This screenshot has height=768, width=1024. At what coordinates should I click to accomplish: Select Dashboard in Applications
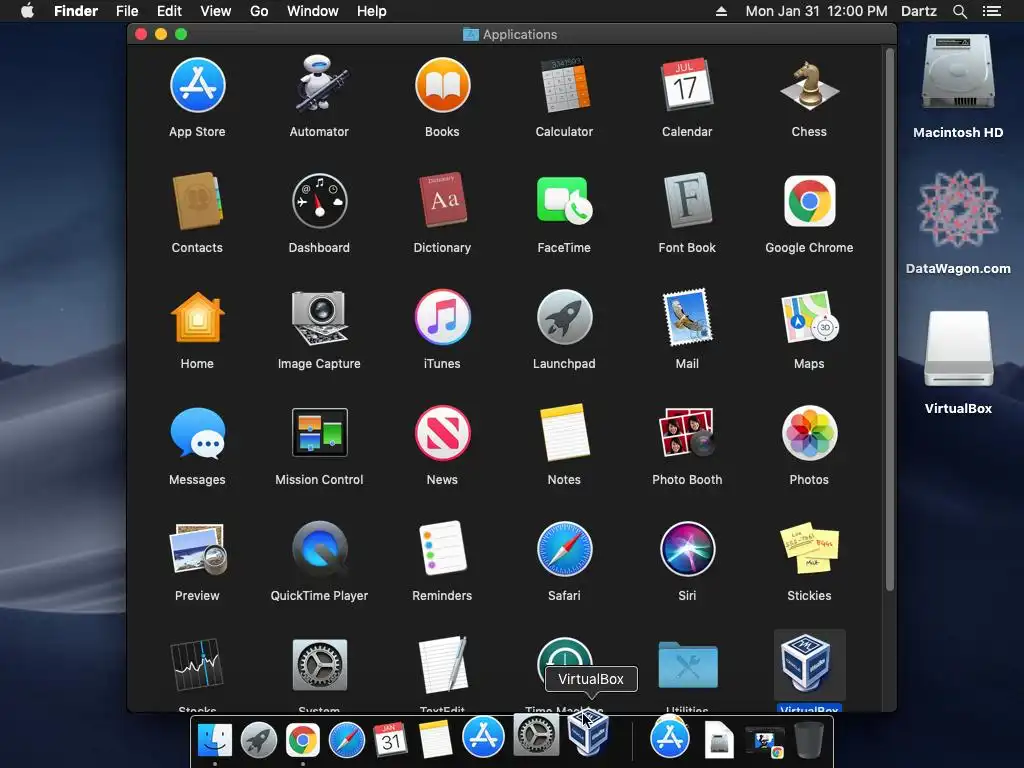319,201
